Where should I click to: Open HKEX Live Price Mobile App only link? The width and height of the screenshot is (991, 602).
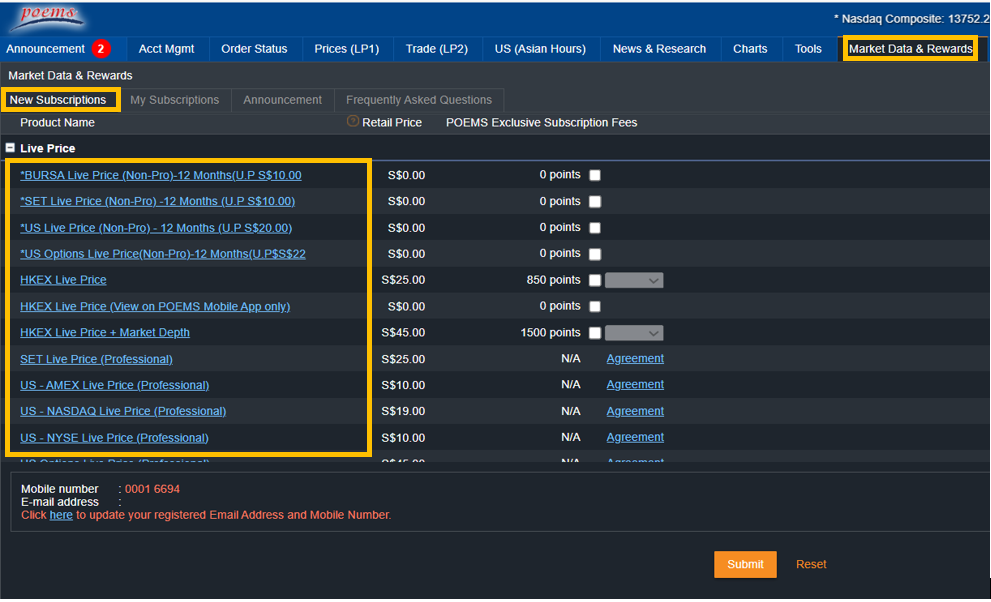click(155, 306)
